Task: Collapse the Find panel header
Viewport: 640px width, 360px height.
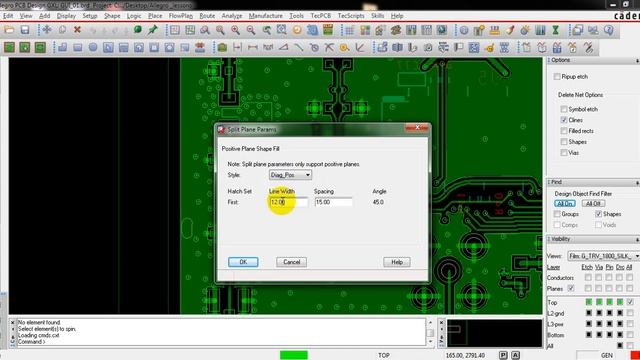Action: pyautogui.click(x=593, y=182)
